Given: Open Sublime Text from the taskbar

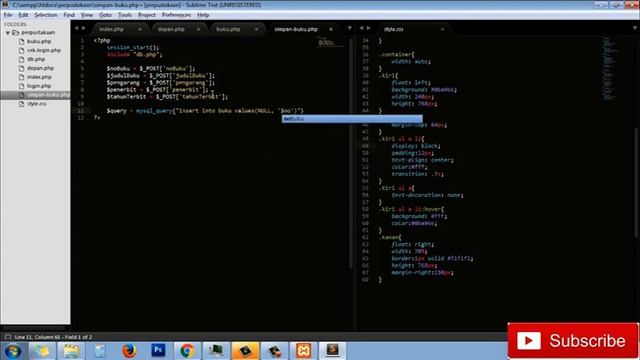Looking at the screenshot, I should [332, 351].
